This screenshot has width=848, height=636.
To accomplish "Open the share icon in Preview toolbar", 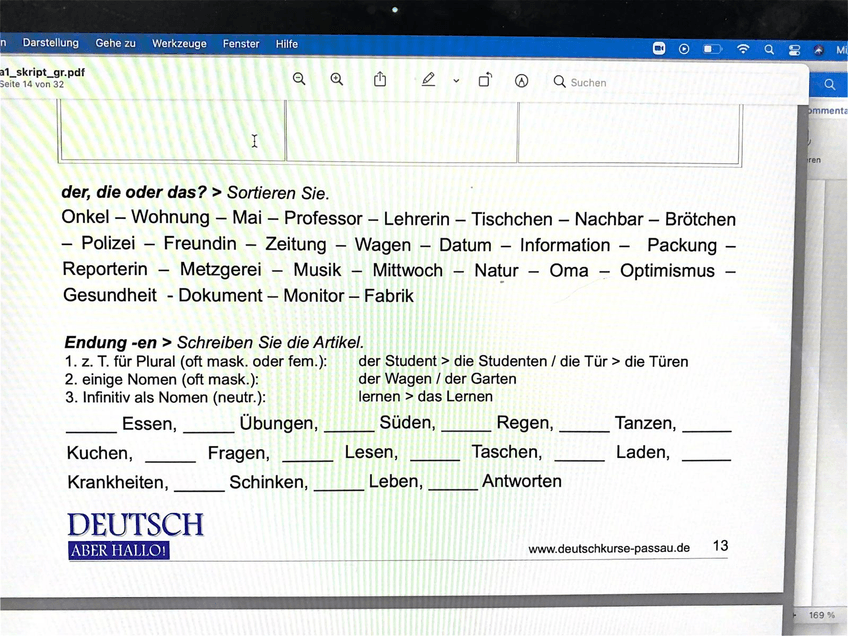I will tap(380, 80).
